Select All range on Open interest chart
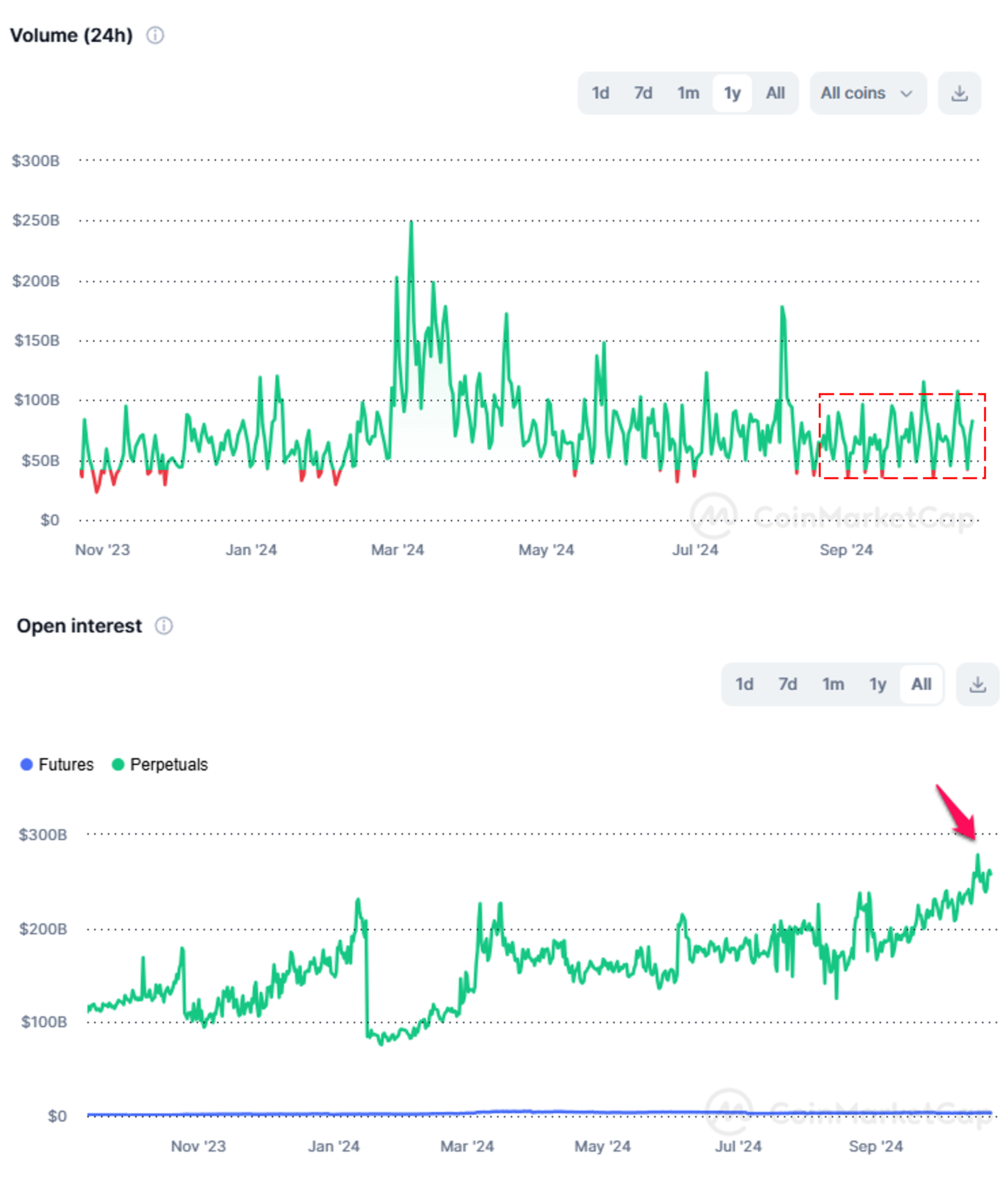 click(x=921, y=684)
